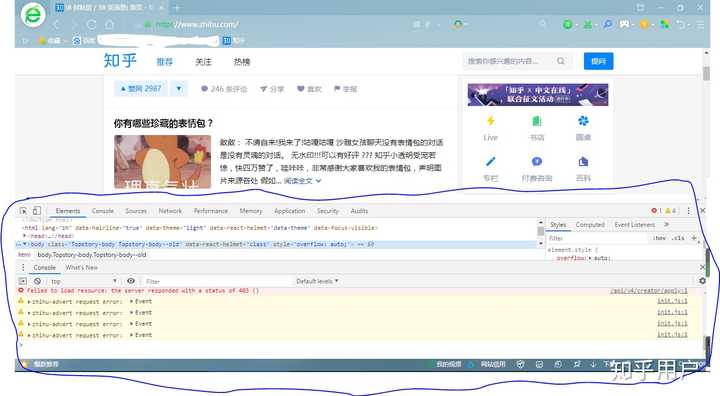Select the inspect element picker icon
Viewport: 720px width, 396px height.
coord(23,211)
